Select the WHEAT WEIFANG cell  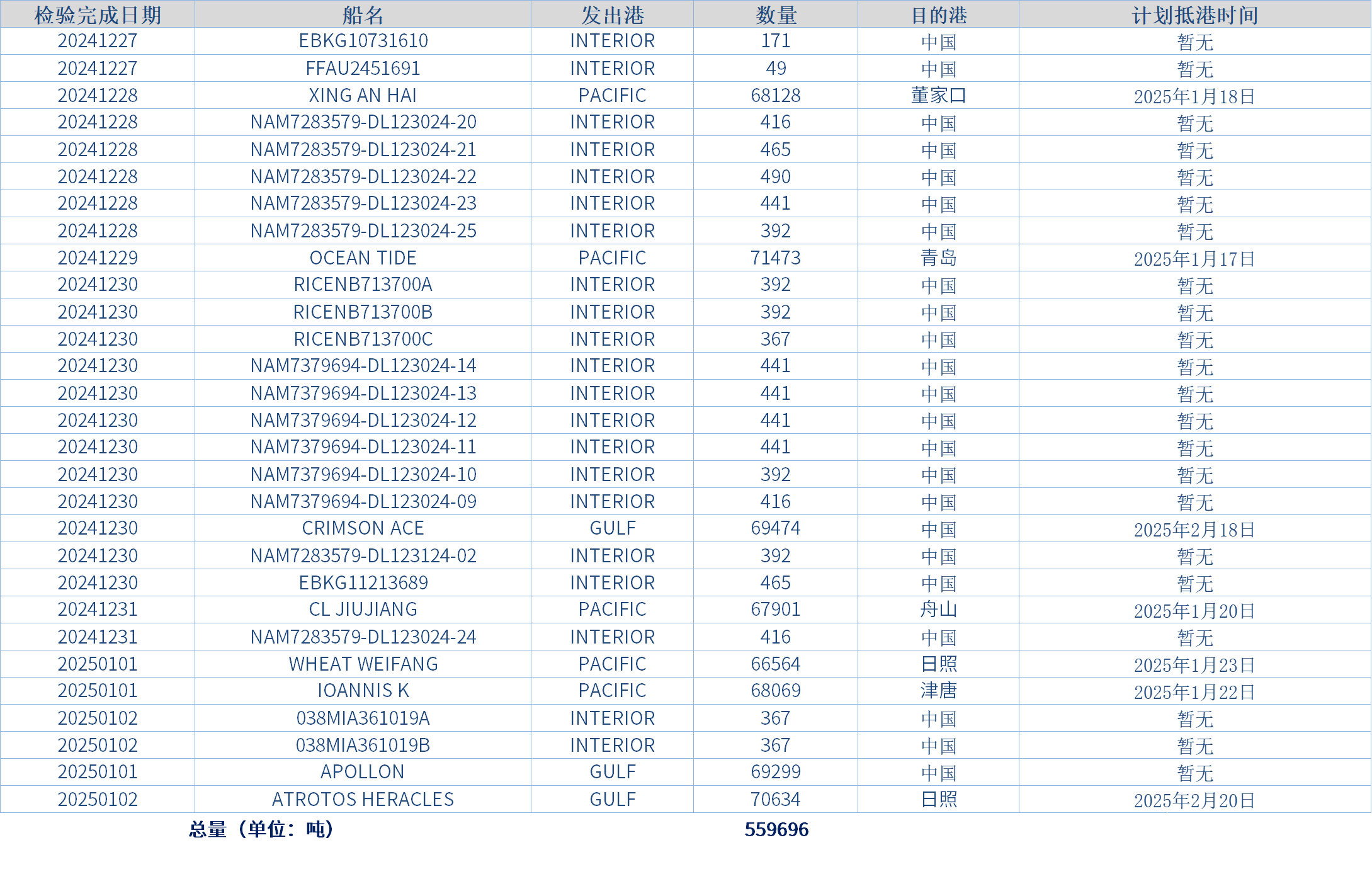pos(363,664)
